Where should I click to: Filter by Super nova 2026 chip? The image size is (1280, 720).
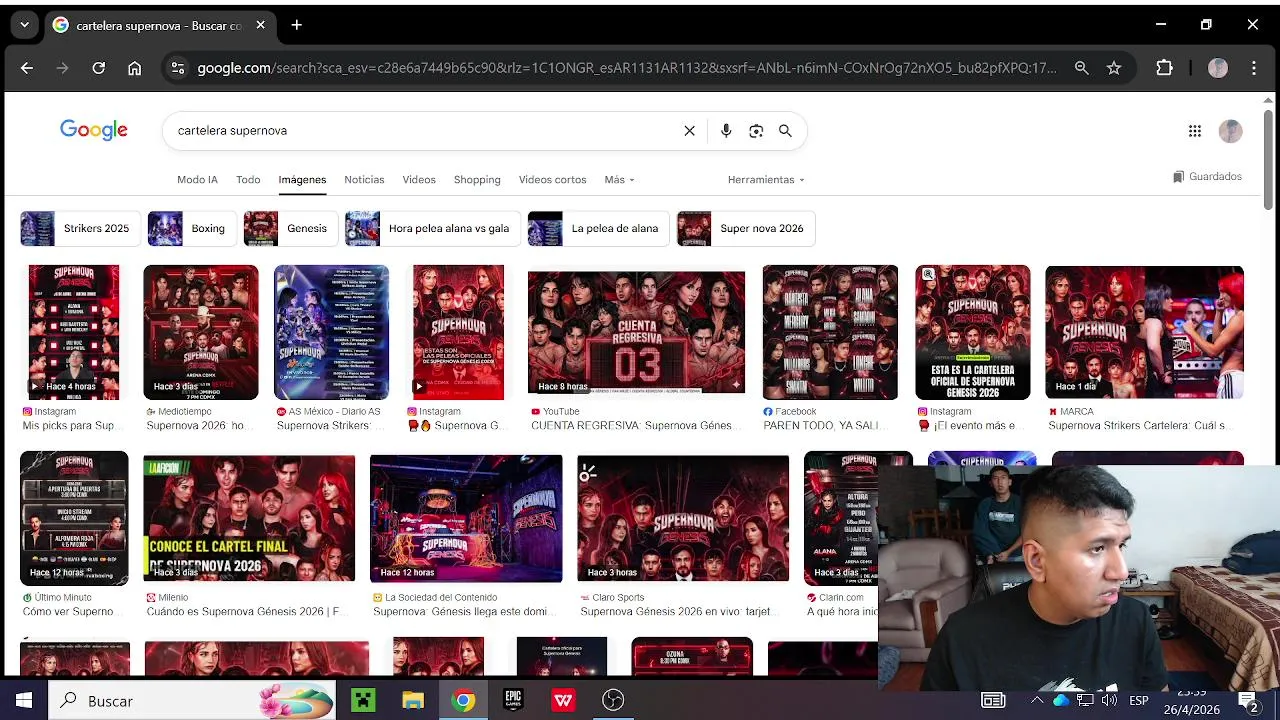click(745, 228)
